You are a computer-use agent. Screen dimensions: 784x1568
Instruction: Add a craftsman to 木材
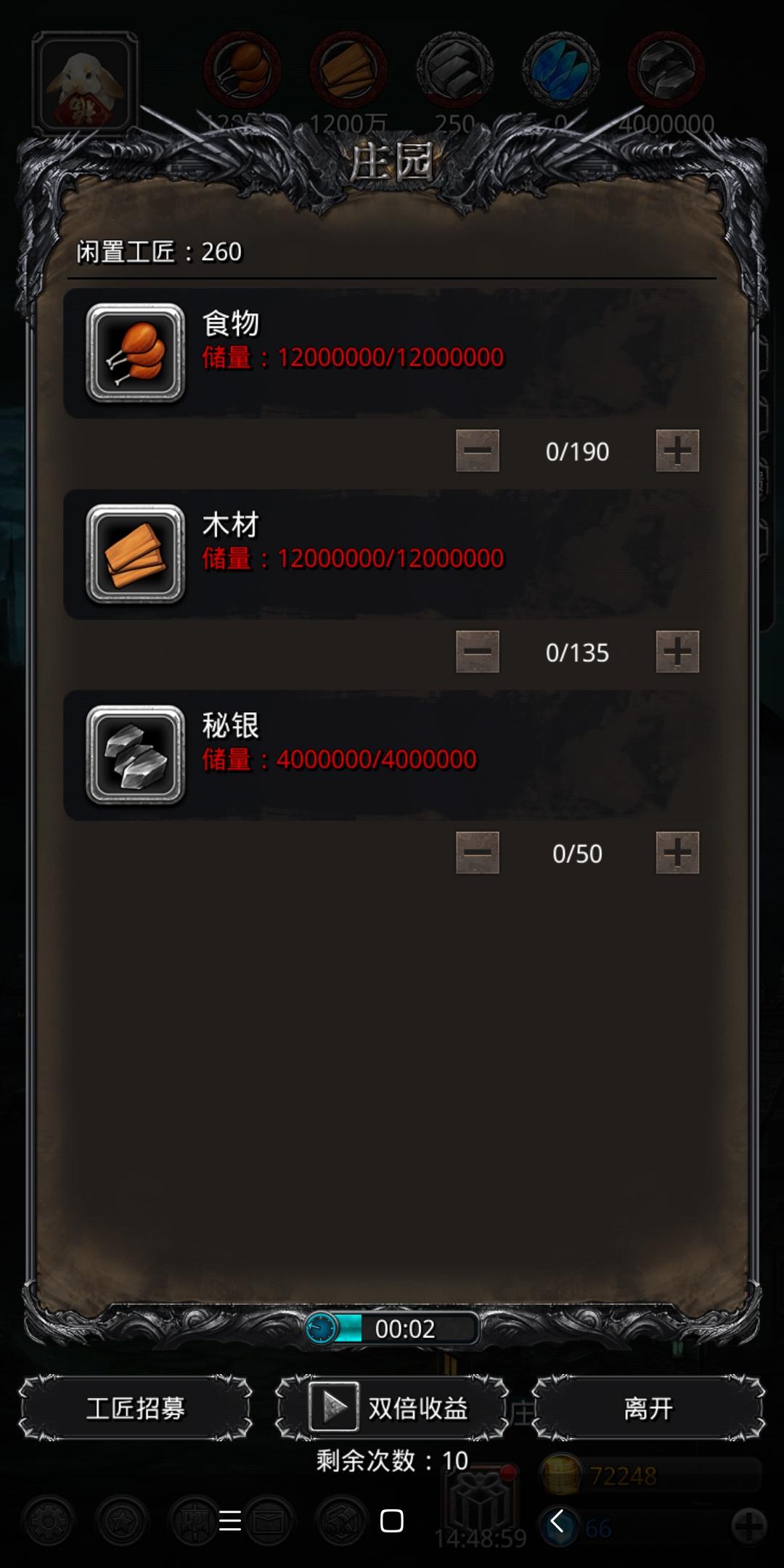click(x=677, y=652)
